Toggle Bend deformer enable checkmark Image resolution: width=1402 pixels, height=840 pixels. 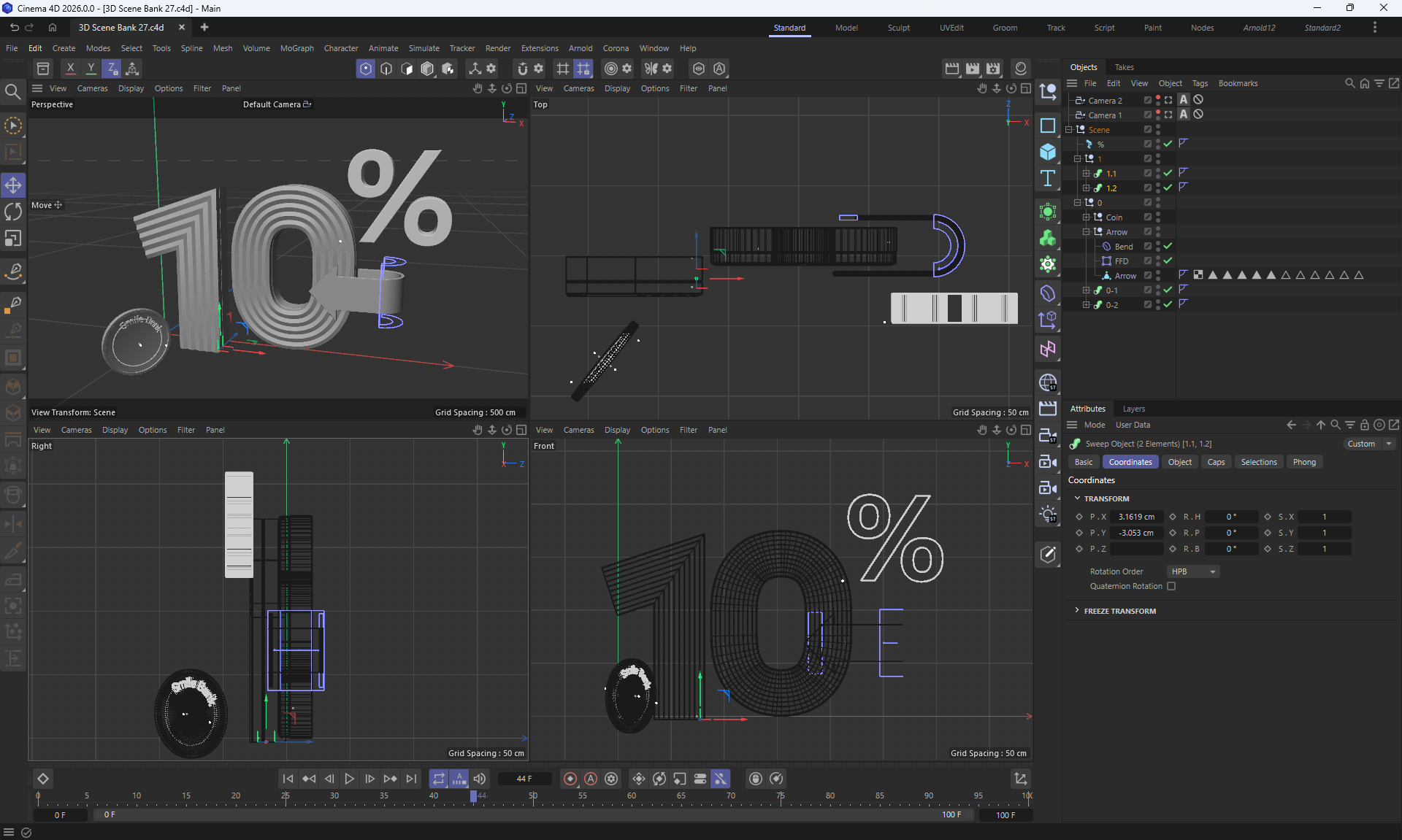1168,246
